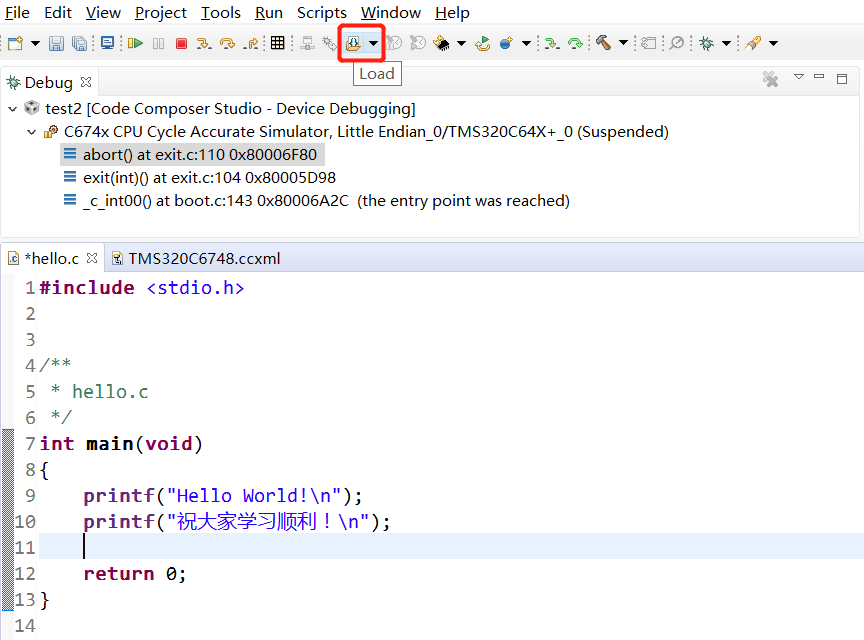The image size is (864, 640).
Task: Click the blue sphere with sparkle icon
Action: [x=506, y=43]
